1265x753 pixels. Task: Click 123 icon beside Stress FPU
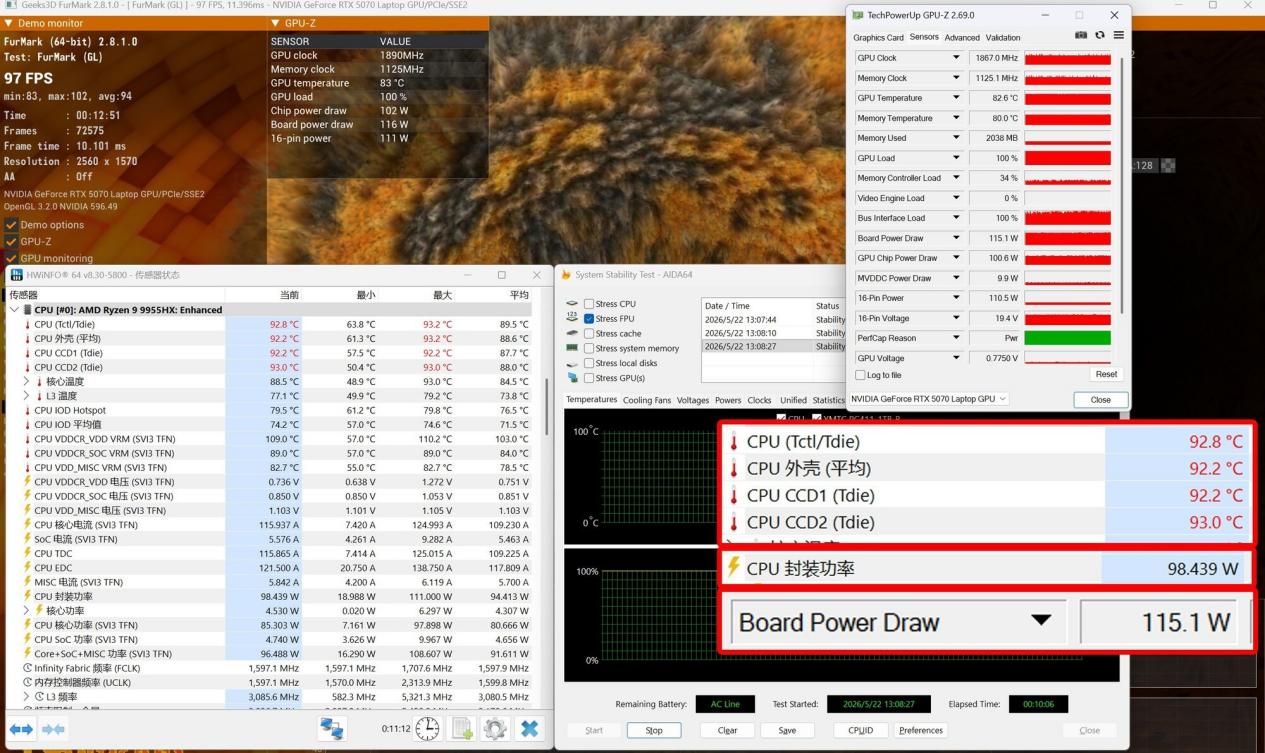[x=572, y=319]
